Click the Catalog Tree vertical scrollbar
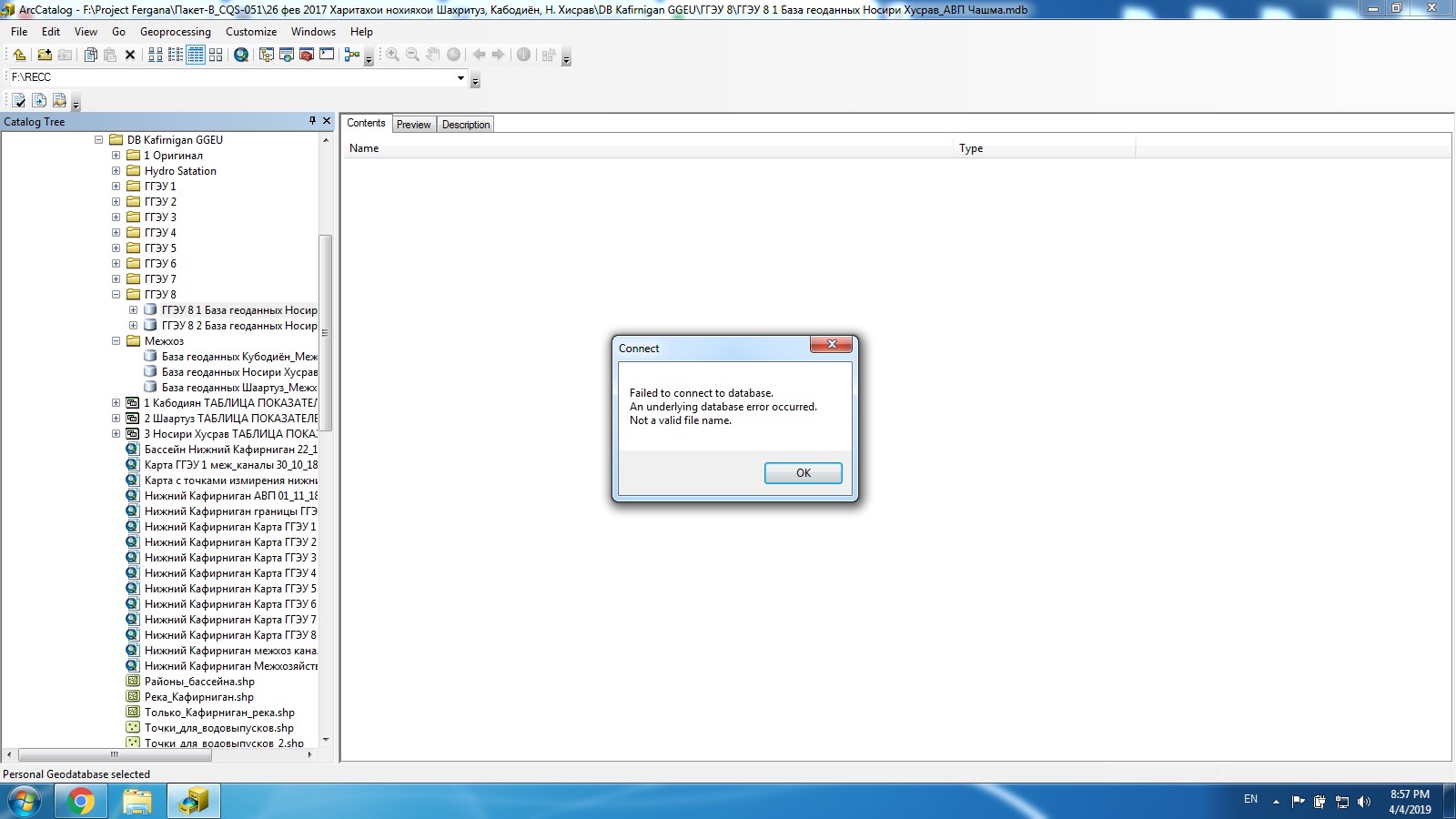Image resolution: width=1456 pixels, height=819 pixels. 326,333
